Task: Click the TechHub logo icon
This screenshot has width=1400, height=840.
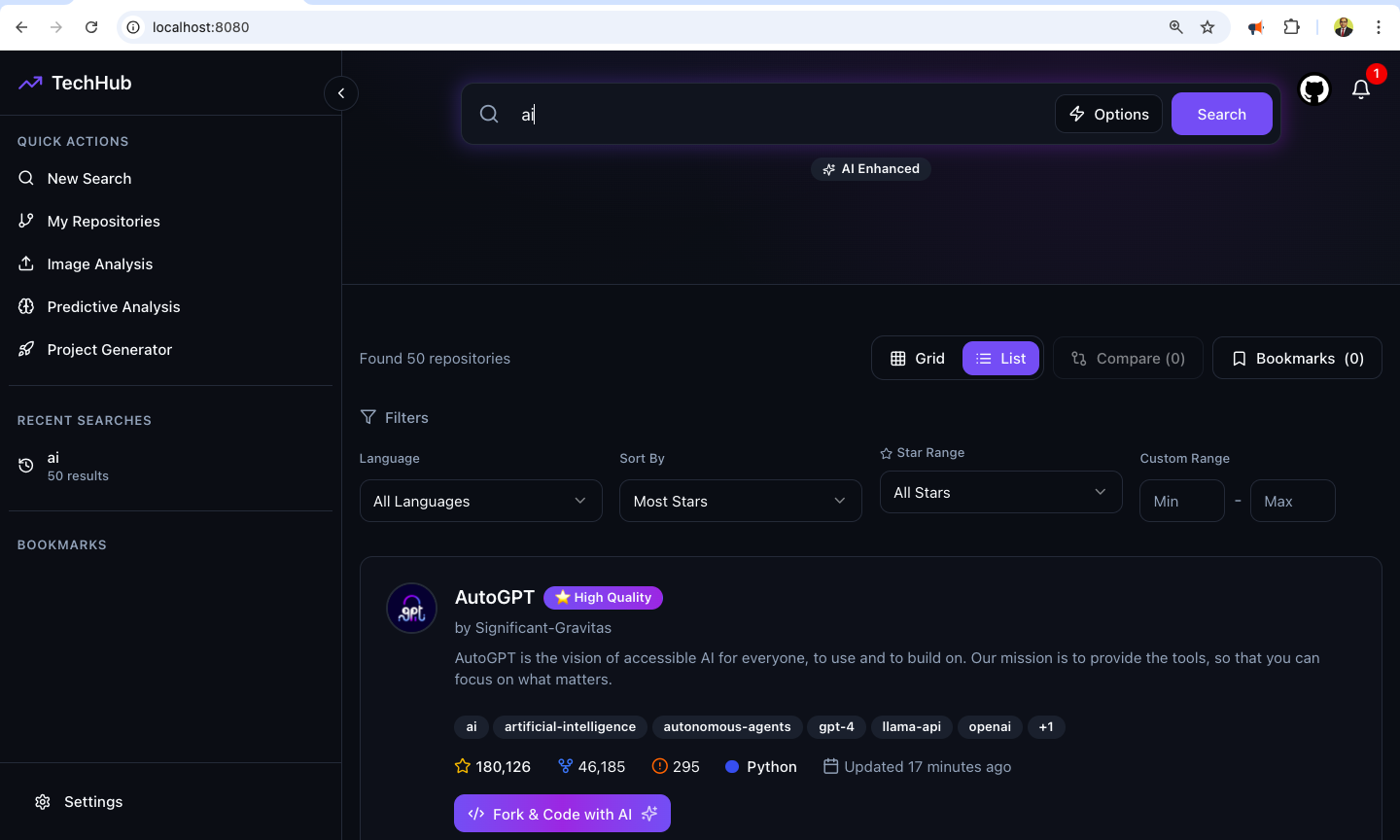Action: point(30,83)
